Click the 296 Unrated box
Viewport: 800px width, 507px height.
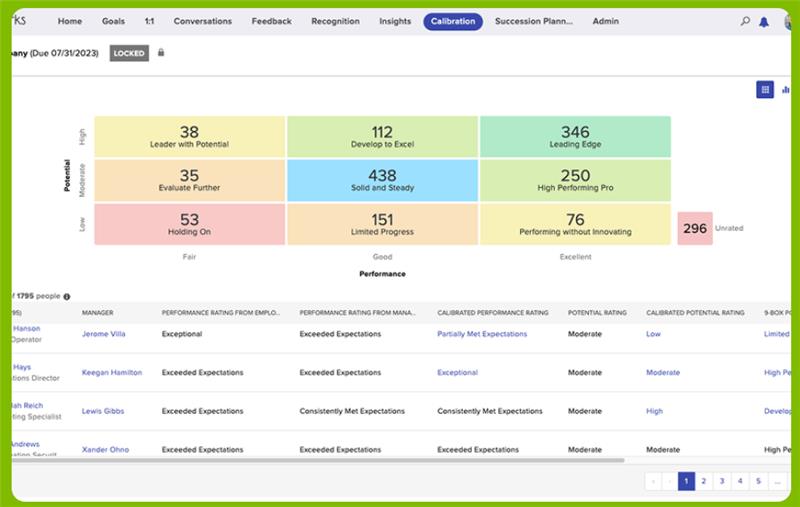point(694,228)
